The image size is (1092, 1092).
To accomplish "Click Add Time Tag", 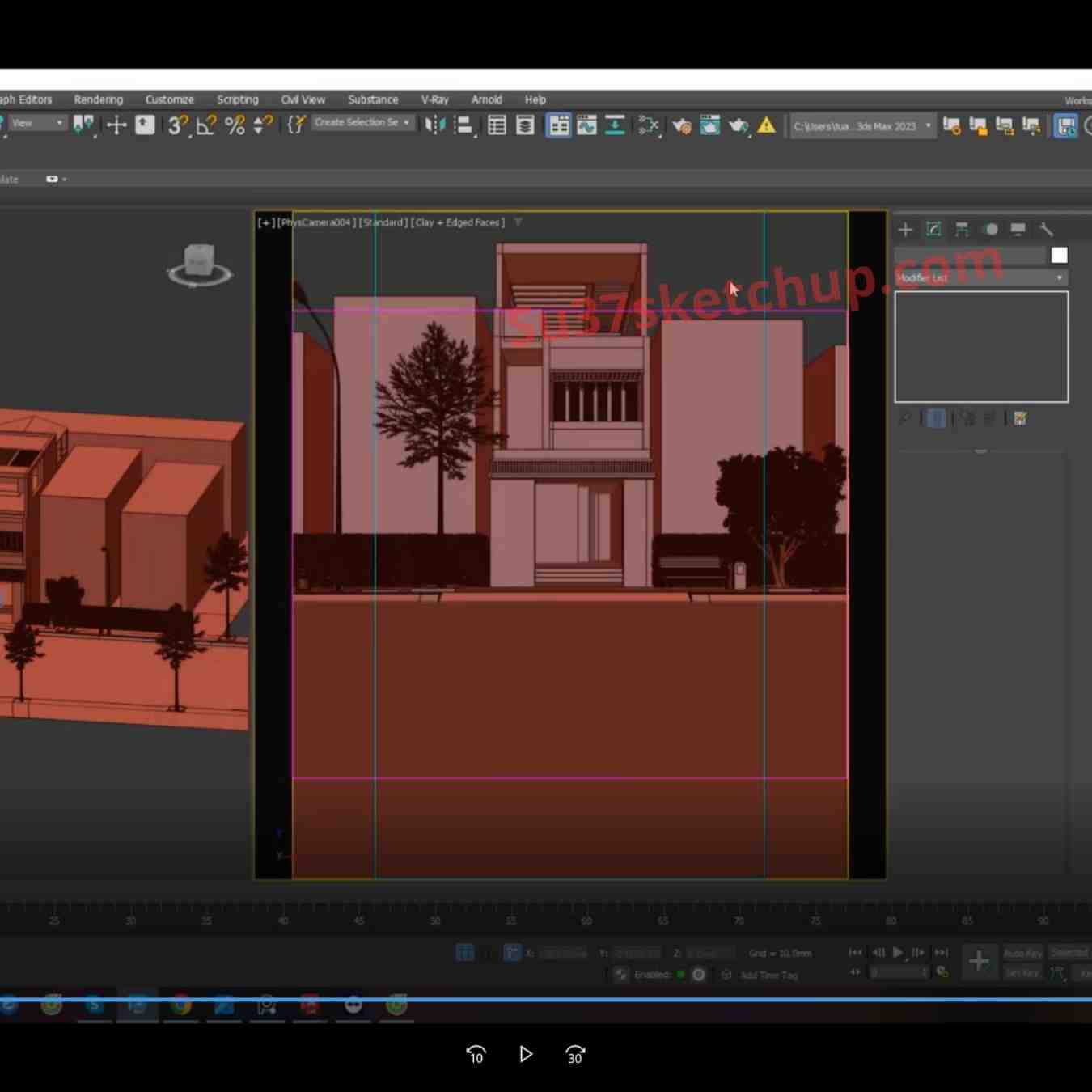I will 768,975.
